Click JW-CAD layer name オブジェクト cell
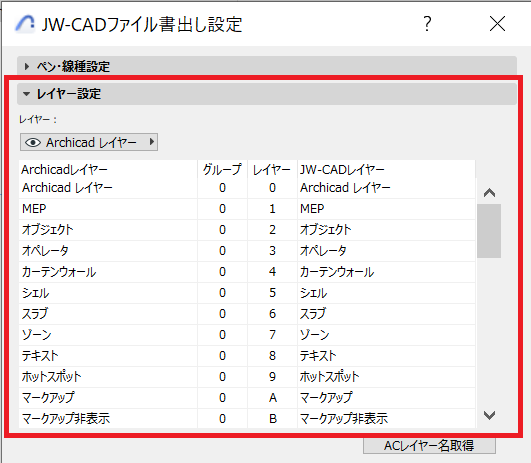 click(386, 230)
